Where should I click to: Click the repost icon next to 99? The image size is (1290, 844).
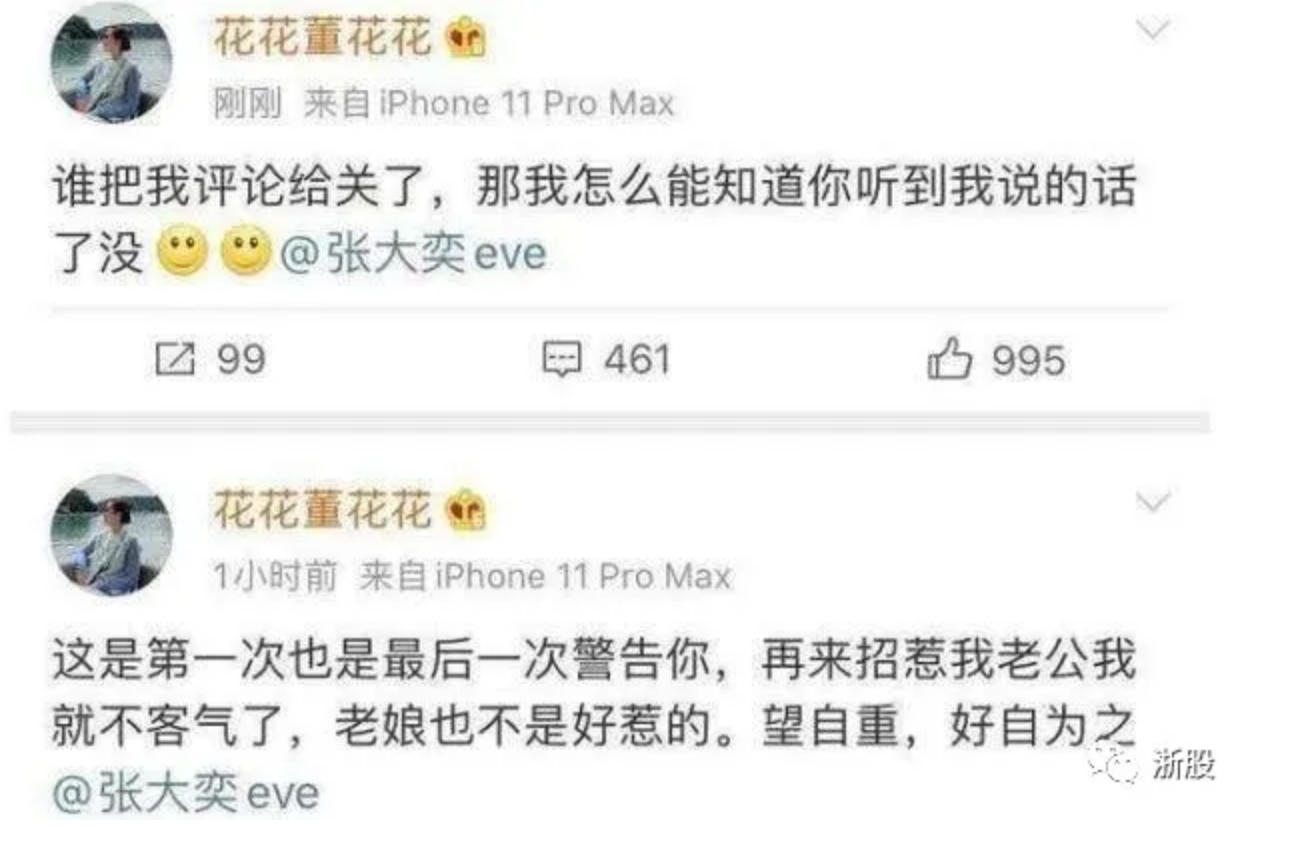point(174,360)
